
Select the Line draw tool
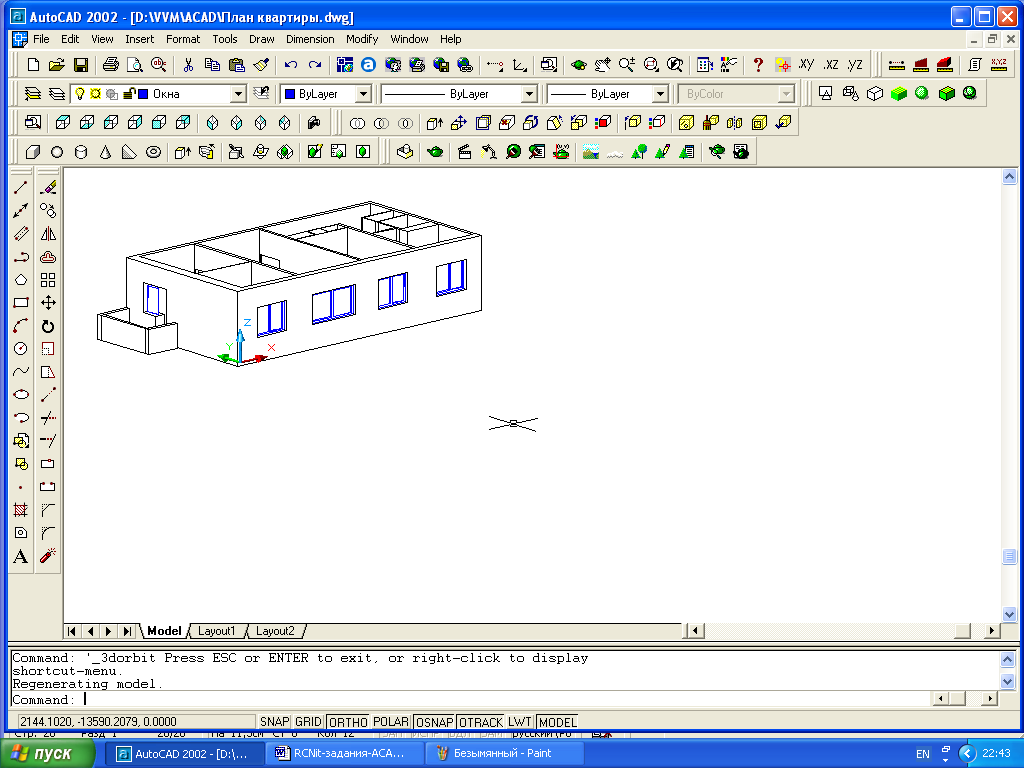20,188
